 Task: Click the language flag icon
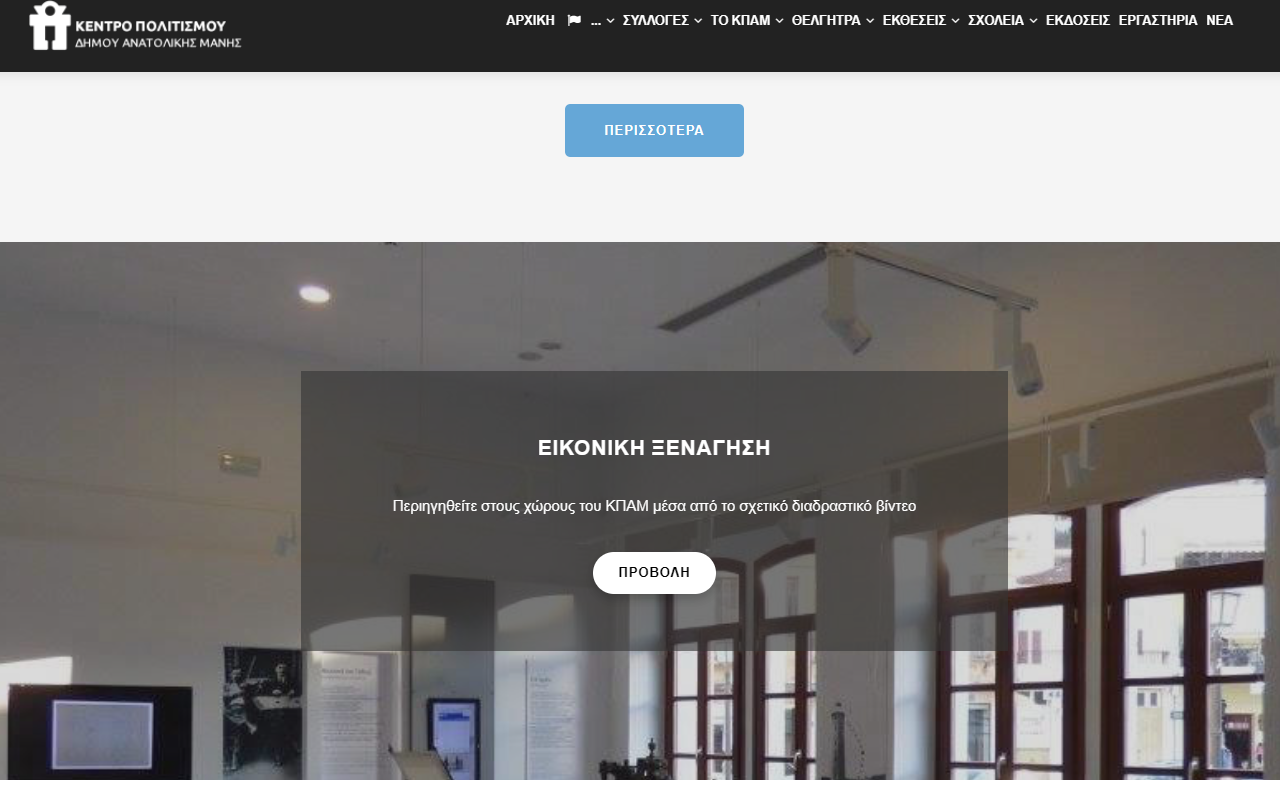574,21
